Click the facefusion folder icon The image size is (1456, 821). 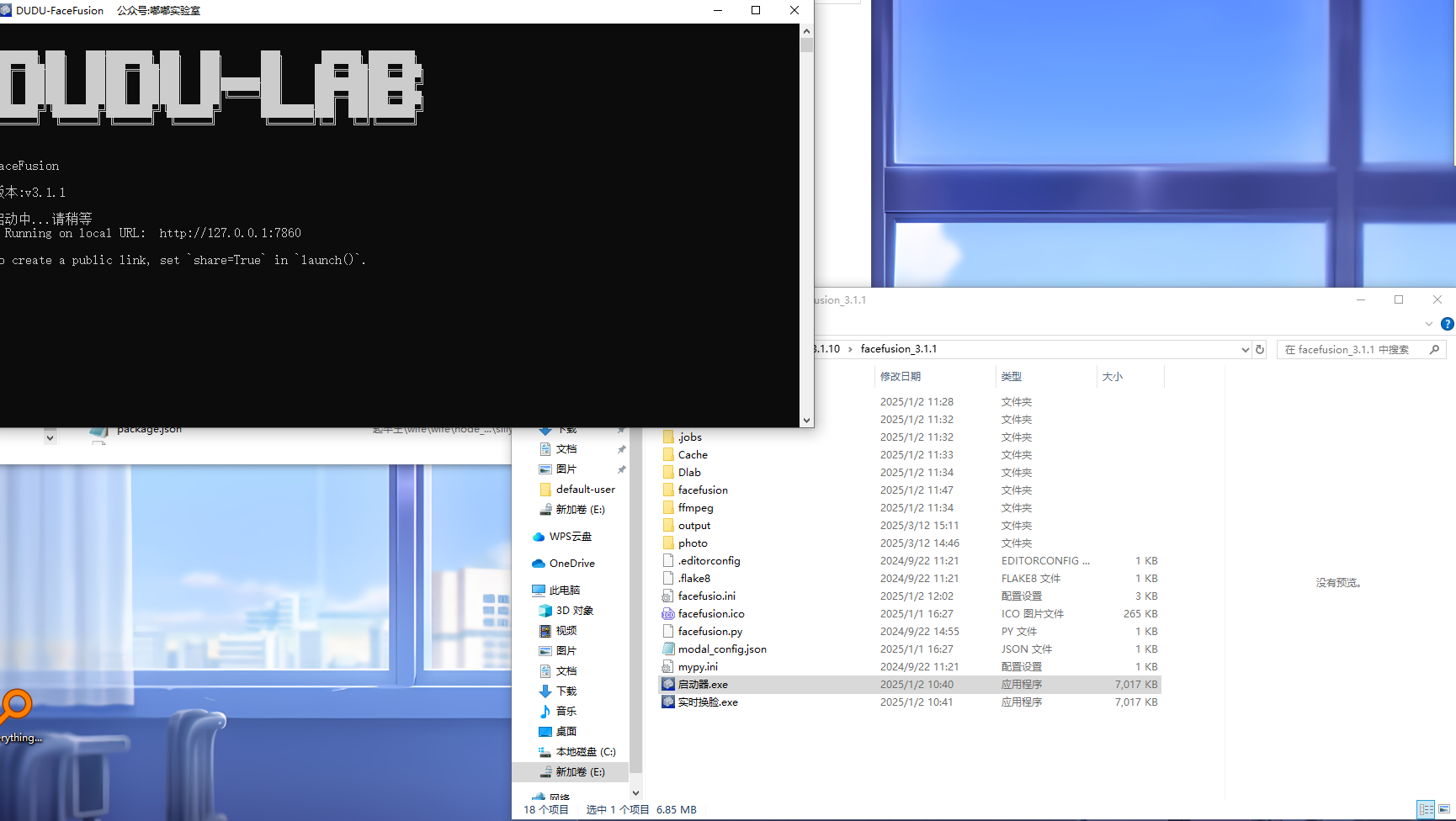[668, 490]
